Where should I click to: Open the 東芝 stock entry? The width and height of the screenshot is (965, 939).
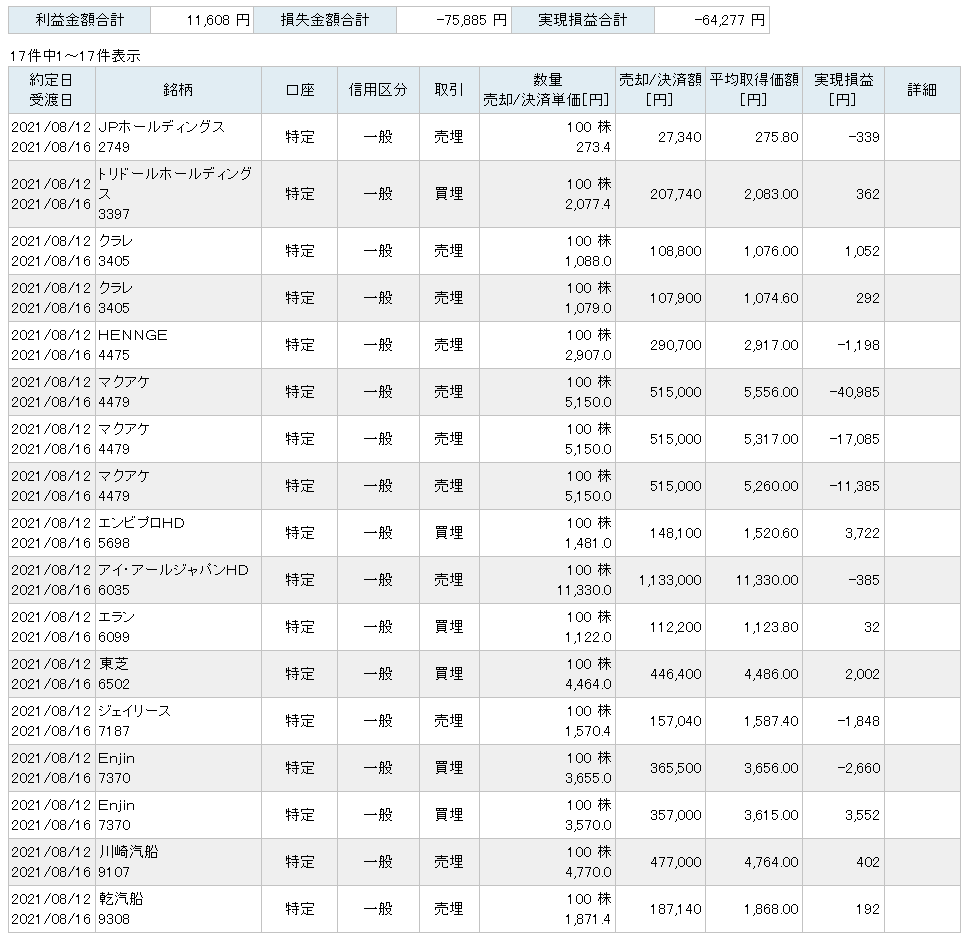click(x=114, y=664)
